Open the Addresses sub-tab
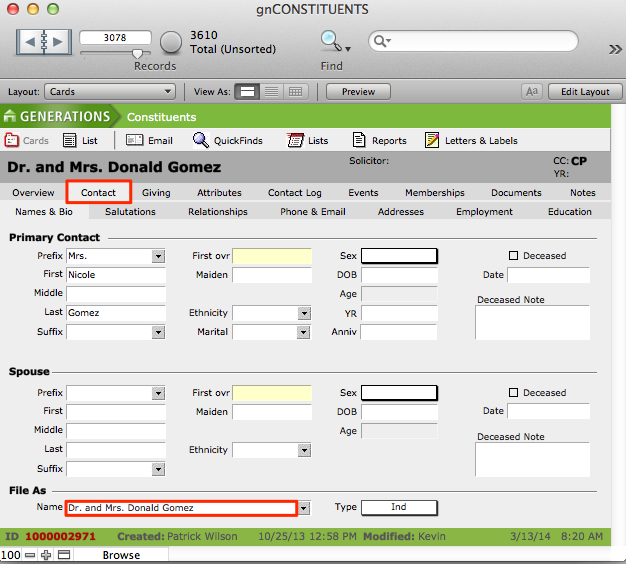 click(400, 212)
